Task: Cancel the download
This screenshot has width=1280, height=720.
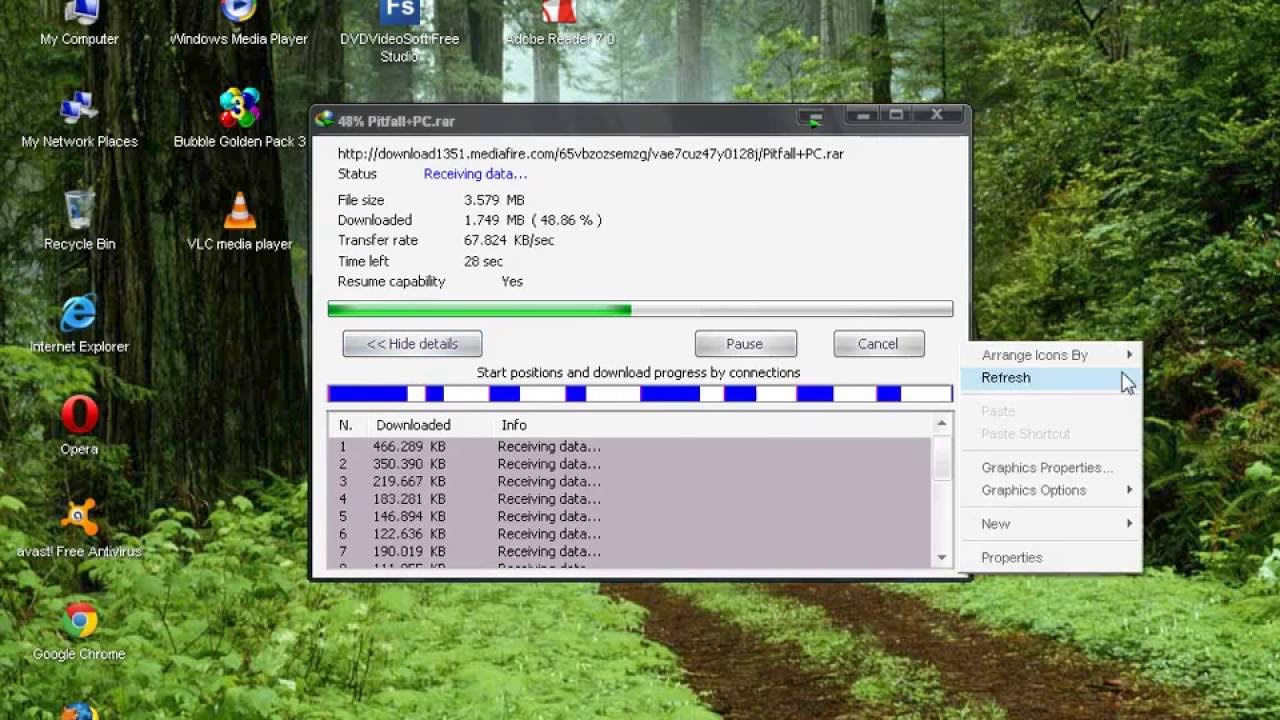Action: tap(878, 344)
